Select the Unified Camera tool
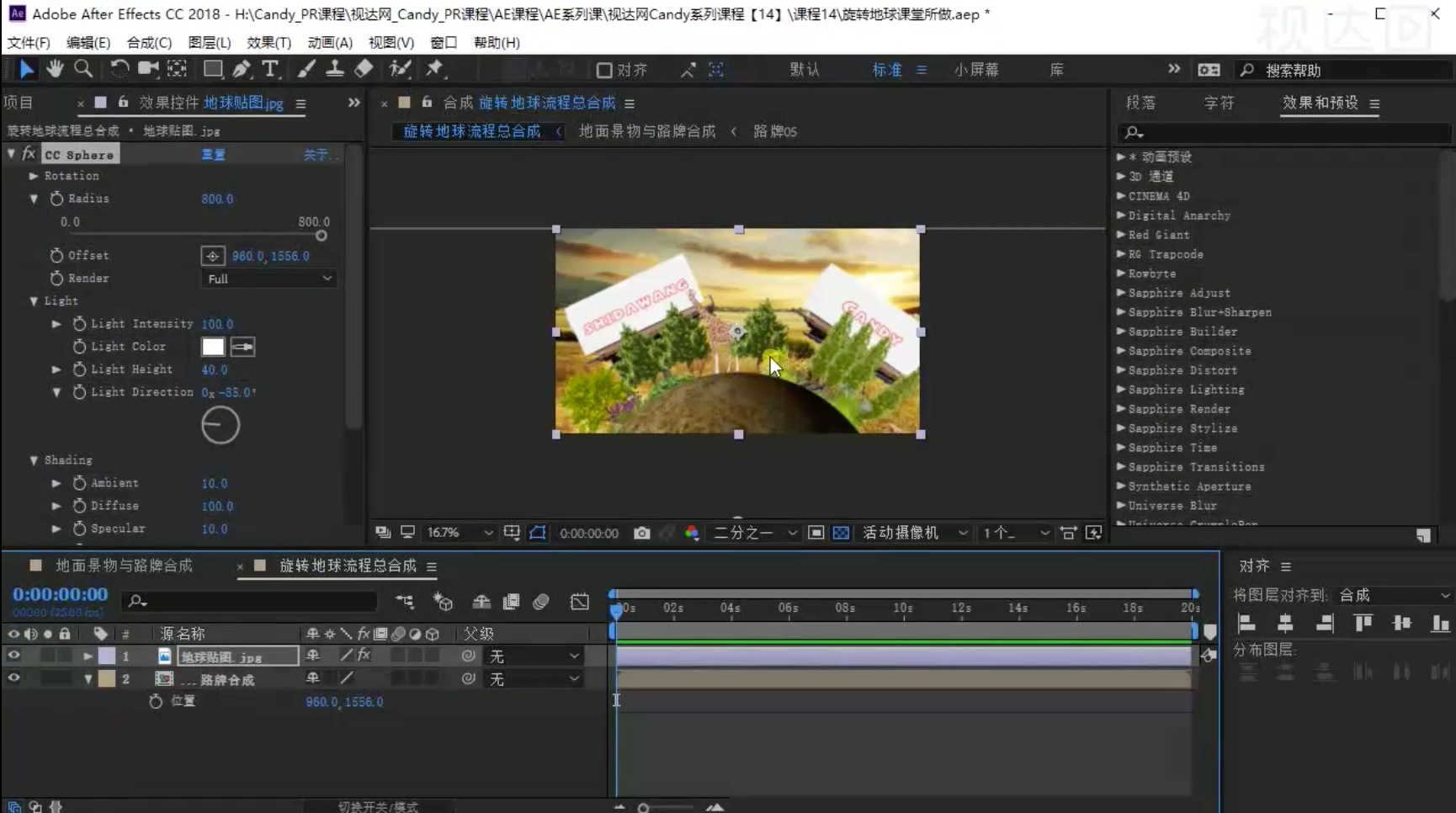This screenshot has width=1456, height=813. click(148, 69)
